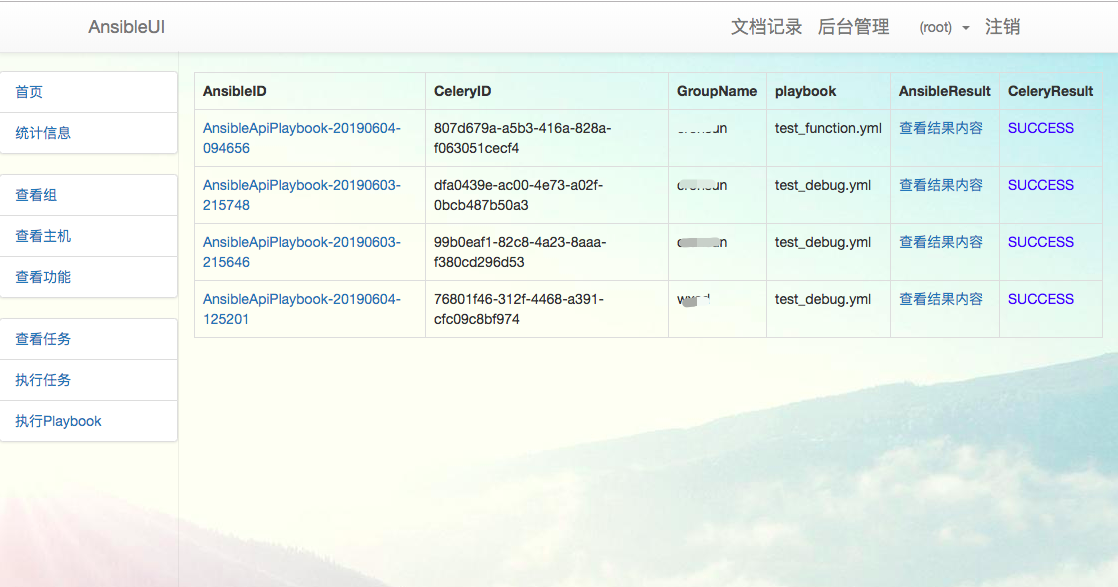Expand the (root) user dropdown

click(944, 28)
